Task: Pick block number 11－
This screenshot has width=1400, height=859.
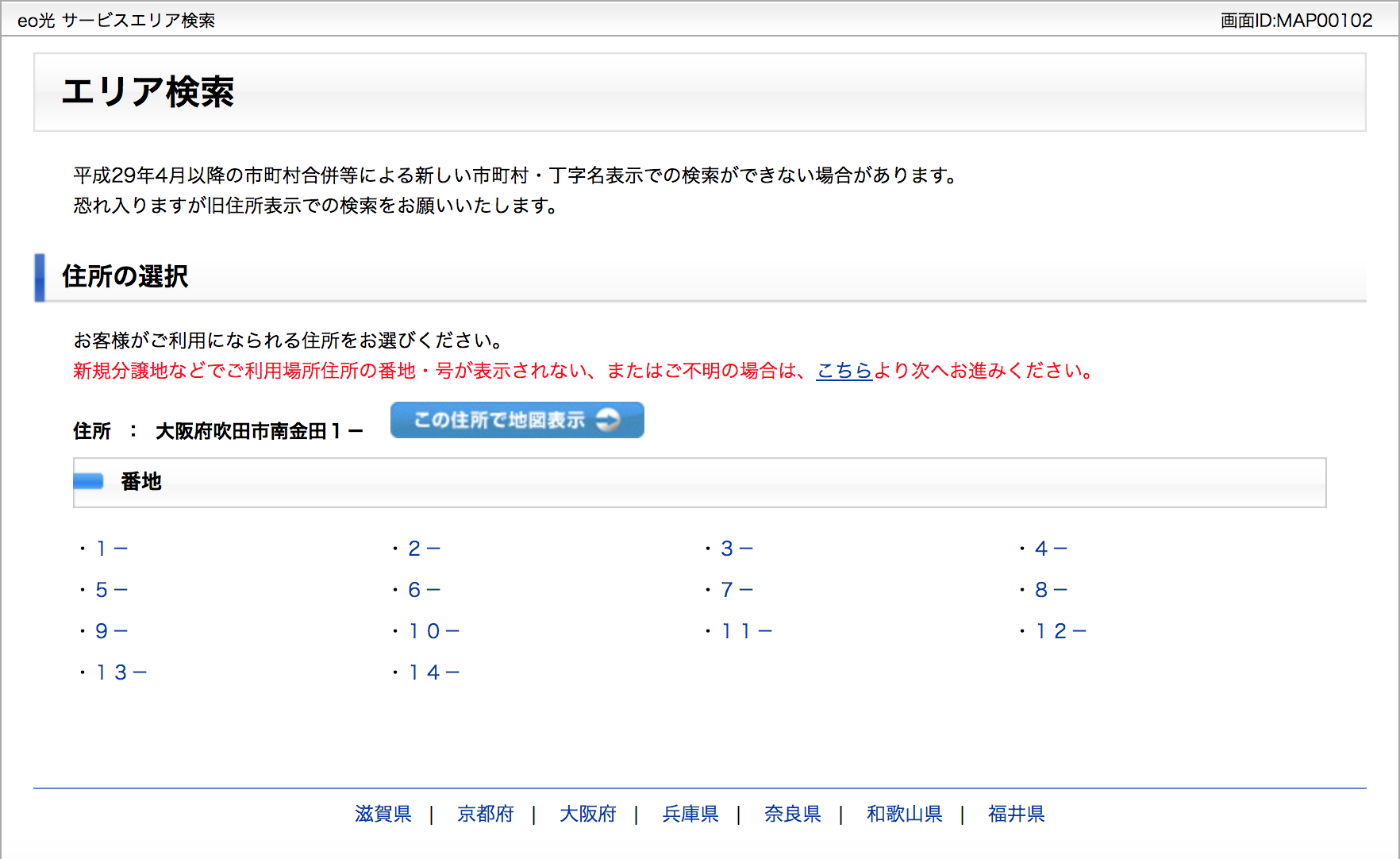Action: (x=746, y=631)
